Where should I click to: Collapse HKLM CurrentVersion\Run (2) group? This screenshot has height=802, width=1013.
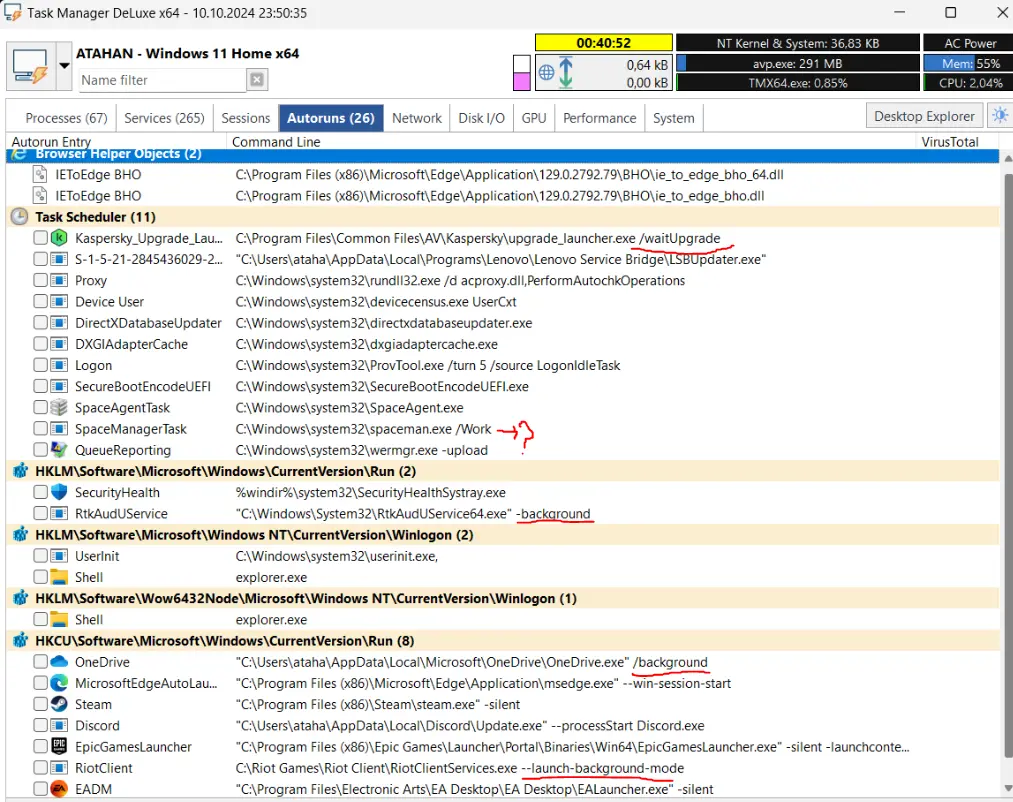click(x=503, y=471)
